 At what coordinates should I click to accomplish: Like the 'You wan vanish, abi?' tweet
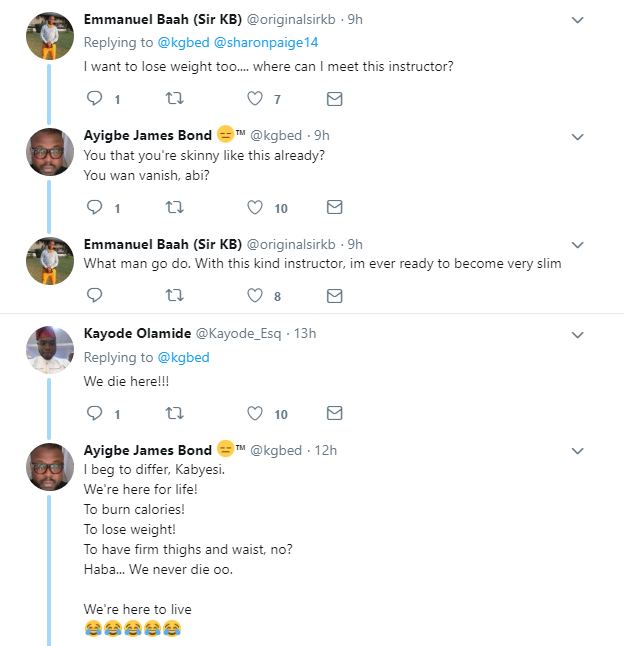(255, 208)
